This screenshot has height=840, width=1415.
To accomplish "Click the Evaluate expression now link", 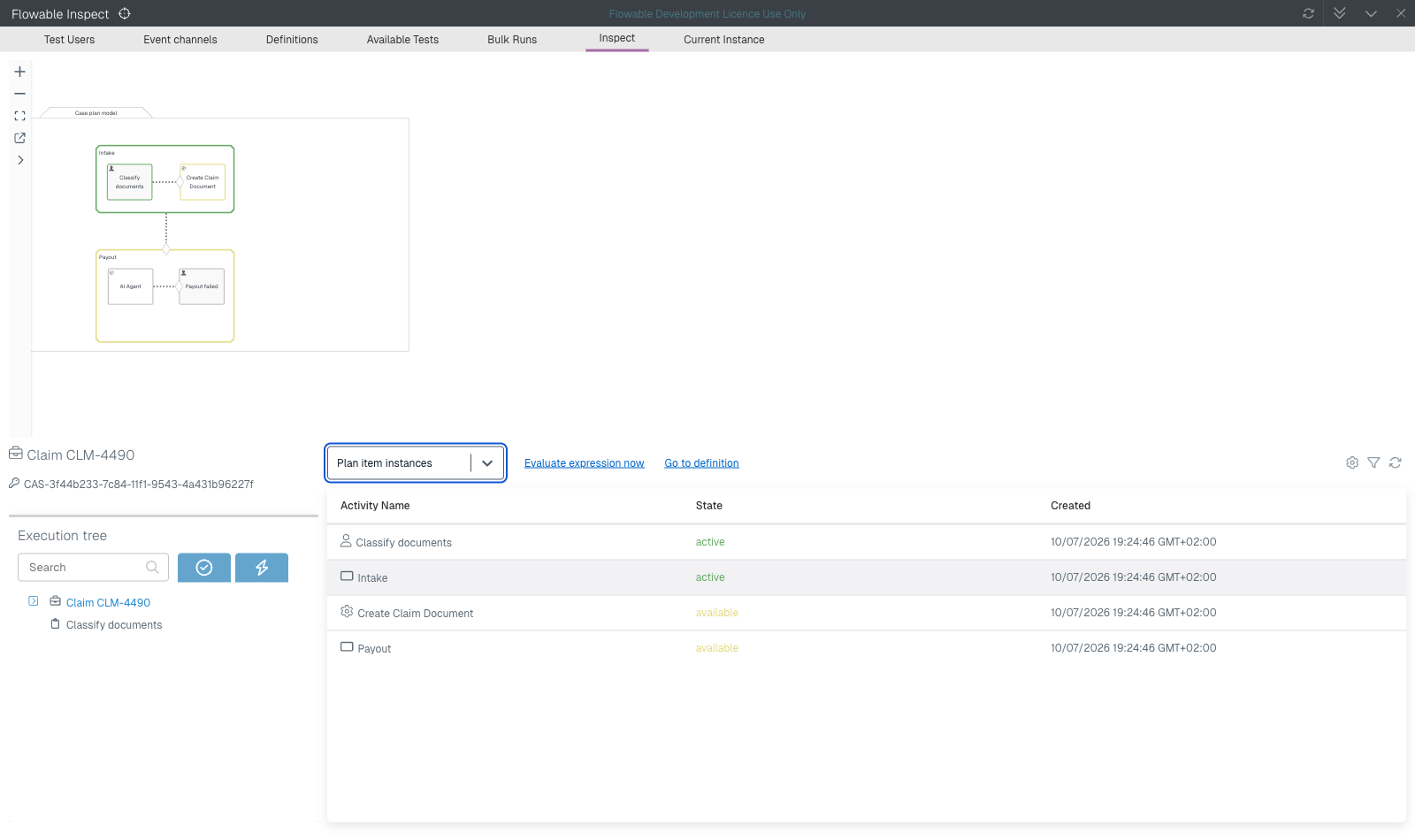I will point(585,463).
